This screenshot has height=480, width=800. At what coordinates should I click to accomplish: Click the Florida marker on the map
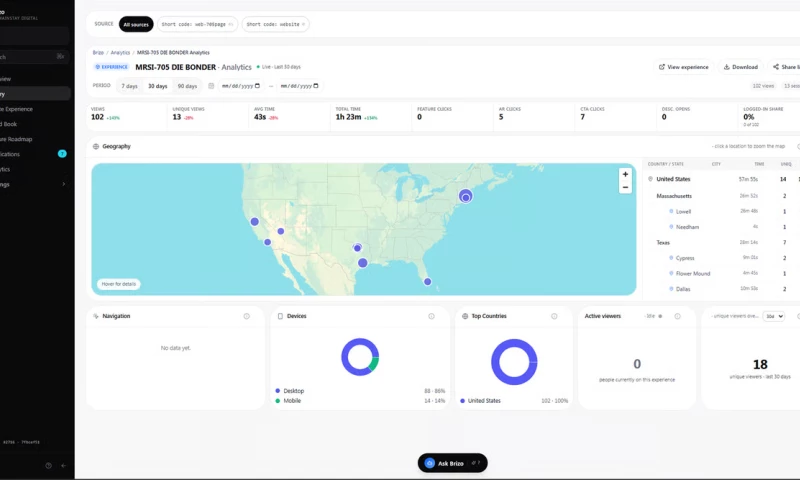[428, 282]
